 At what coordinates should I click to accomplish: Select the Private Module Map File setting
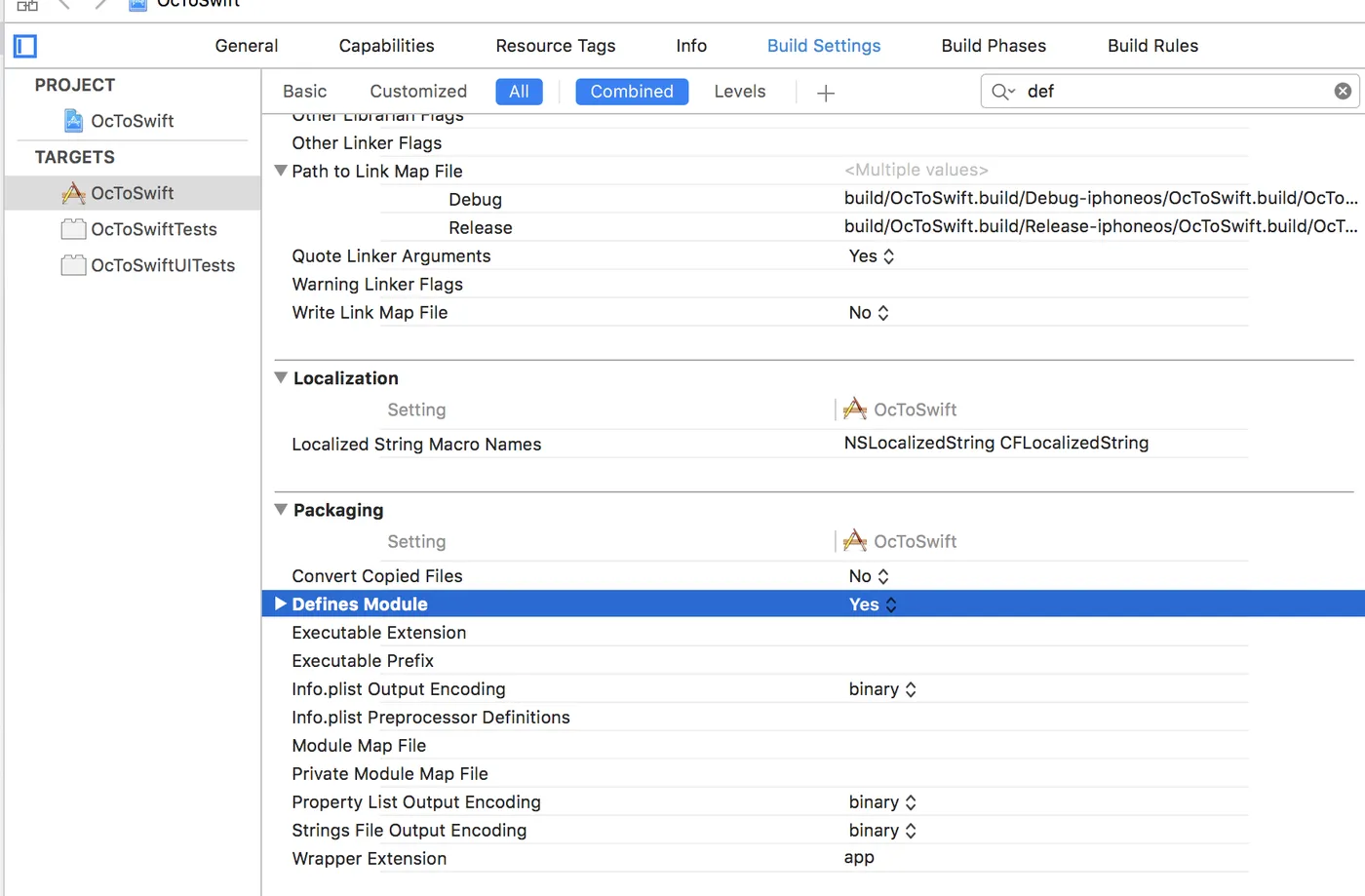[x=390, y=774]
